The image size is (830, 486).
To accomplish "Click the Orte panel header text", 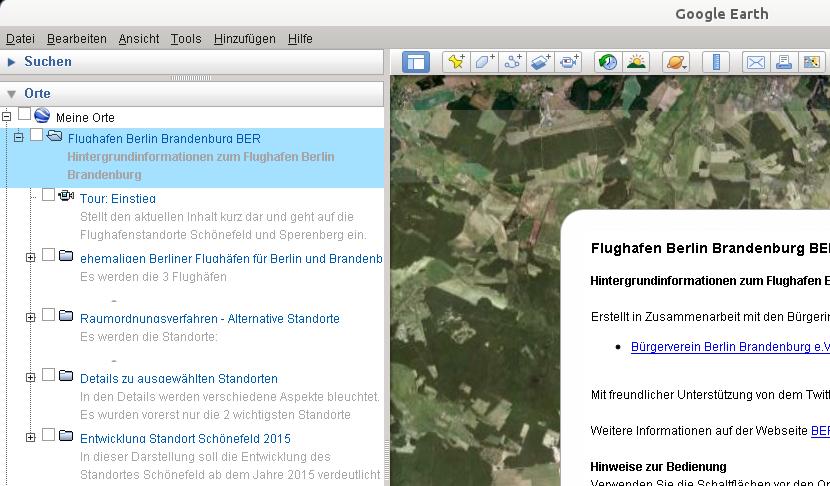I will pyautogui.click(x=37, y=93).
